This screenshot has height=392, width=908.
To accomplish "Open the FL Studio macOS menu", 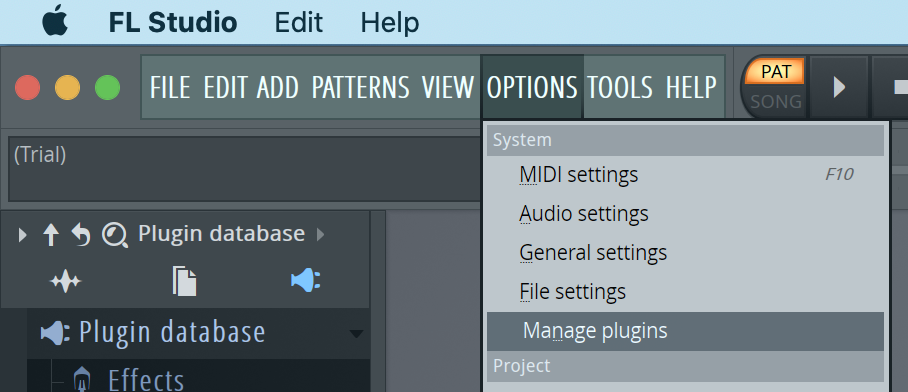I will (173, 23).
